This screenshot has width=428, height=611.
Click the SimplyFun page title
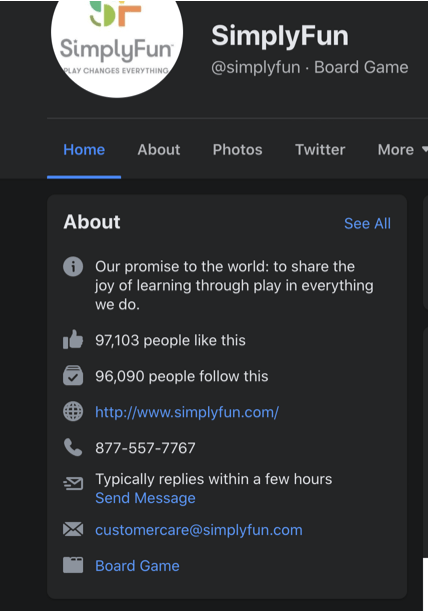point(280,36)
